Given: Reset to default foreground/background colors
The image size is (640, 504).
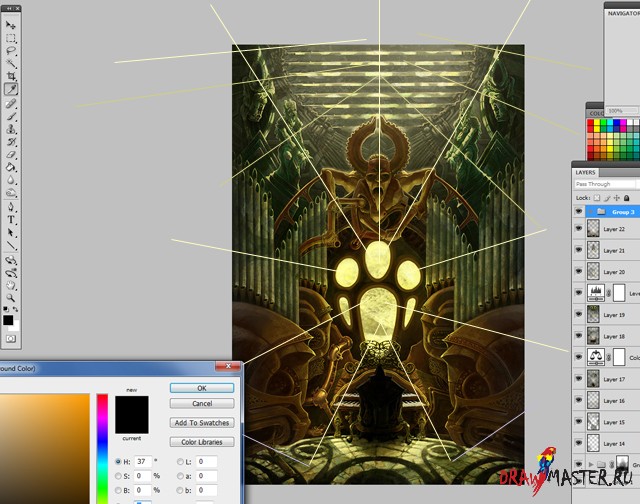Looking at the screenshot, I should 6,309.
